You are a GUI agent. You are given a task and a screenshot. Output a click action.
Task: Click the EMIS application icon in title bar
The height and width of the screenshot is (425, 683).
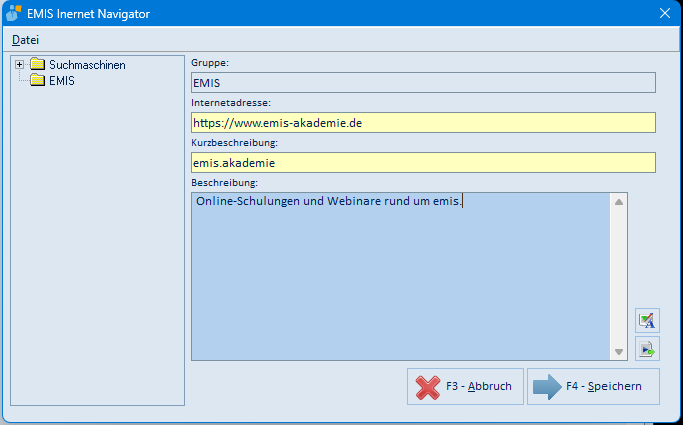coord(14,13)
